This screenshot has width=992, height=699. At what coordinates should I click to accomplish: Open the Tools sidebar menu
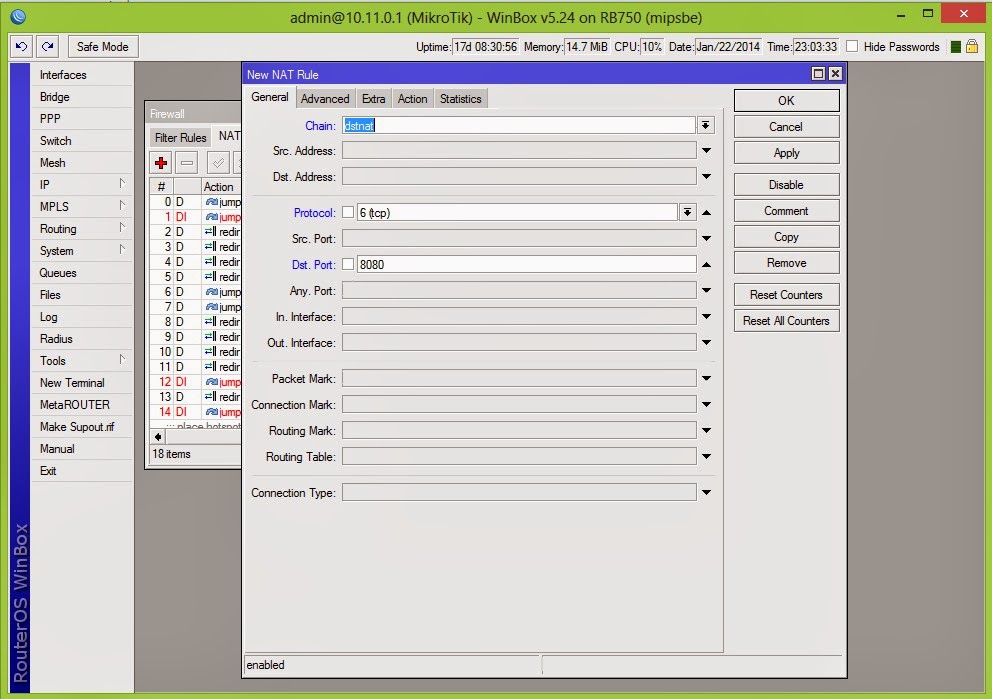click(x=82, y=361)
